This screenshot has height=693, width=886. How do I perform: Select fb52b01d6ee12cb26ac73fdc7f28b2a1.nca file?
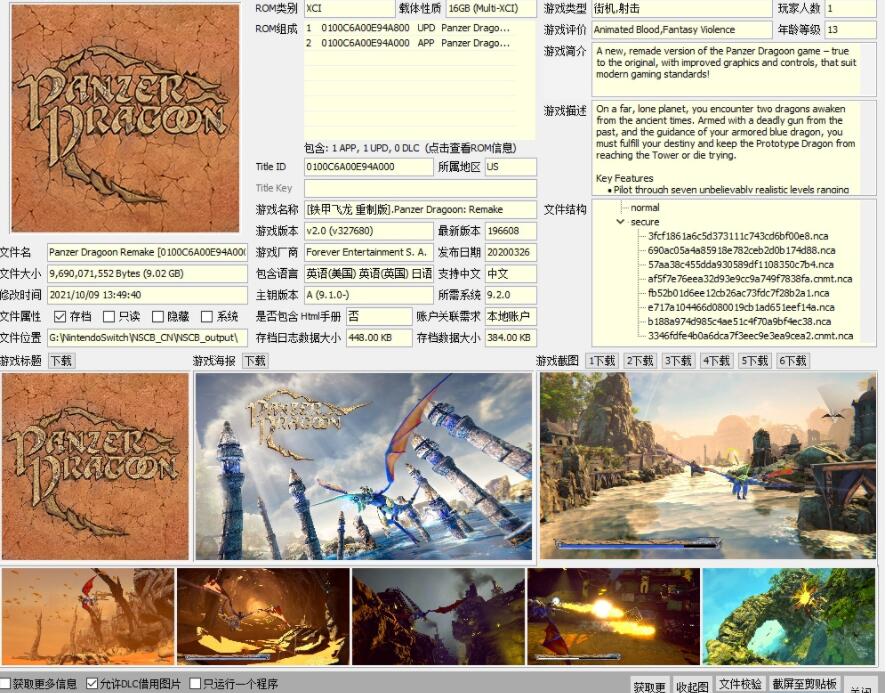[738, 293]
